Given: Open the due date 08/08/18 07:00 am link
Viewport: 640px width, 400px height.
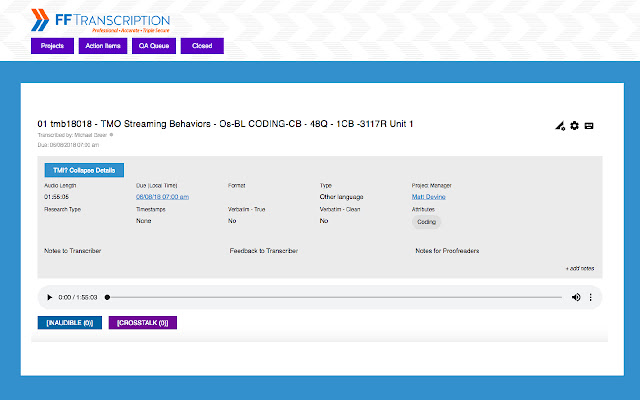Looking at the screenshot, I should pos(162,197).
